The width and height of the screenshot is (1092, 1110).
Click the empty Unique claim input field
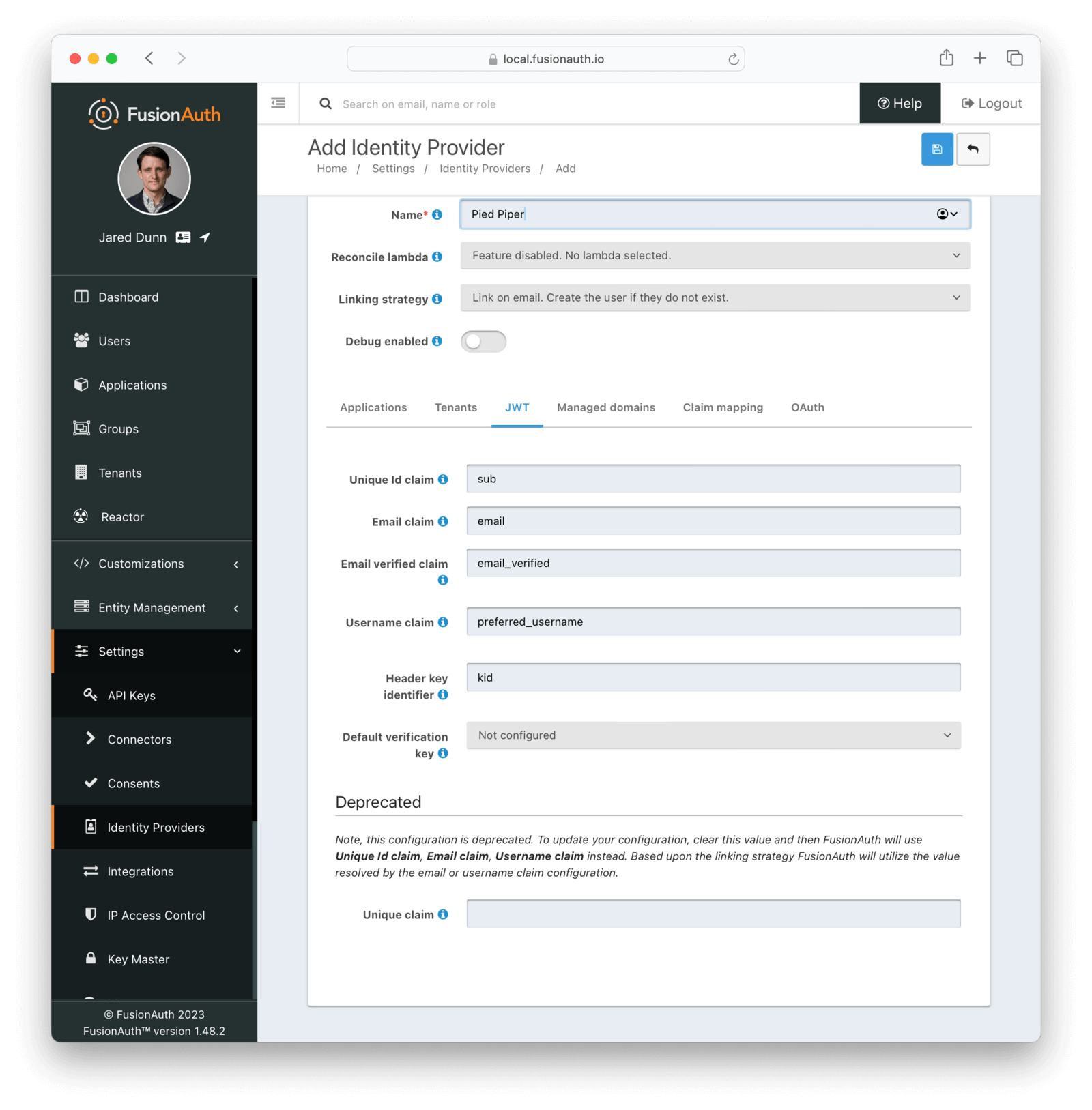point(713,914)
